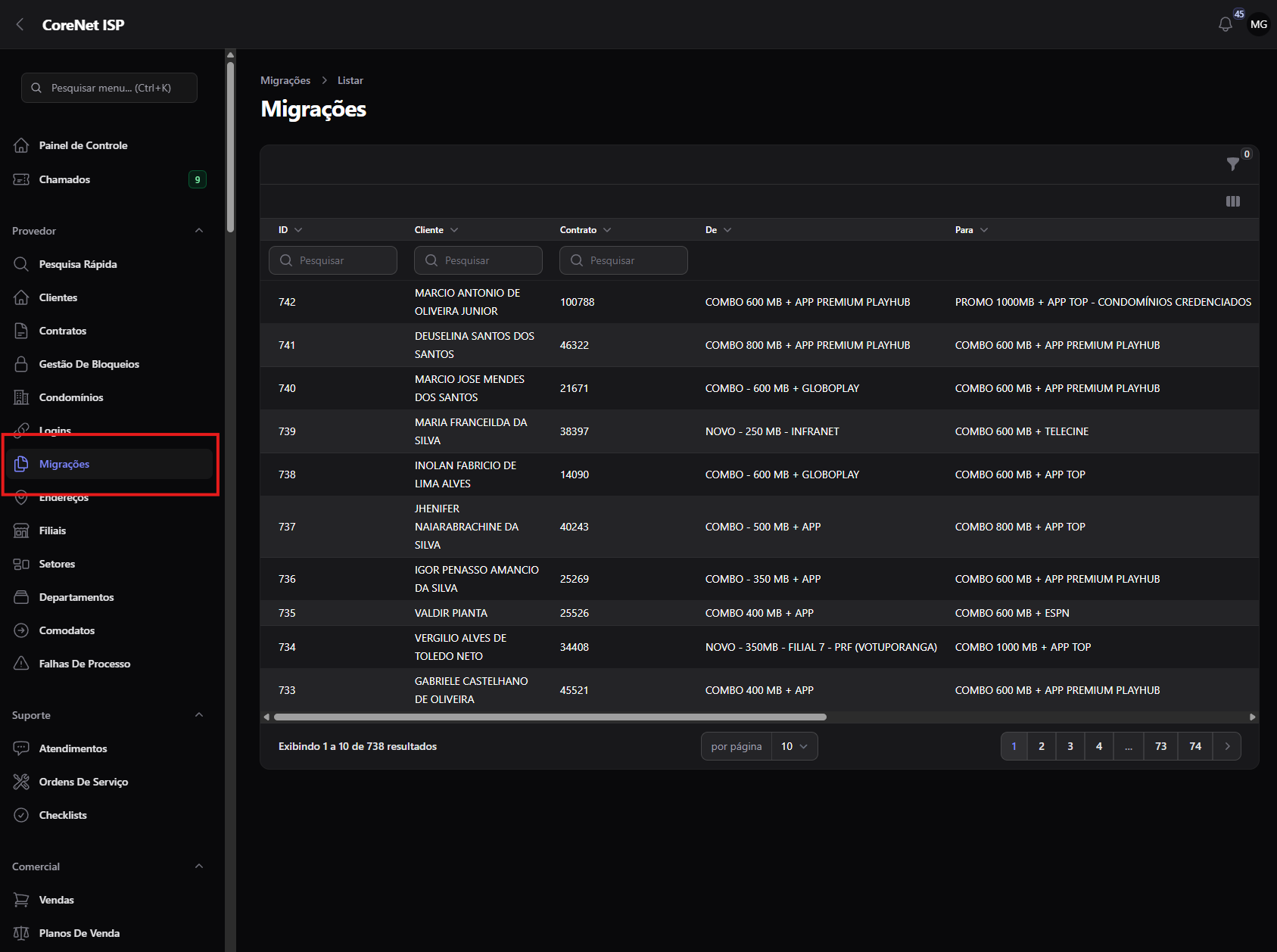1277x952 pixels.
Task: Click 'COMBO 1000 MB + APP TOP' cell
Action: 1023,647
